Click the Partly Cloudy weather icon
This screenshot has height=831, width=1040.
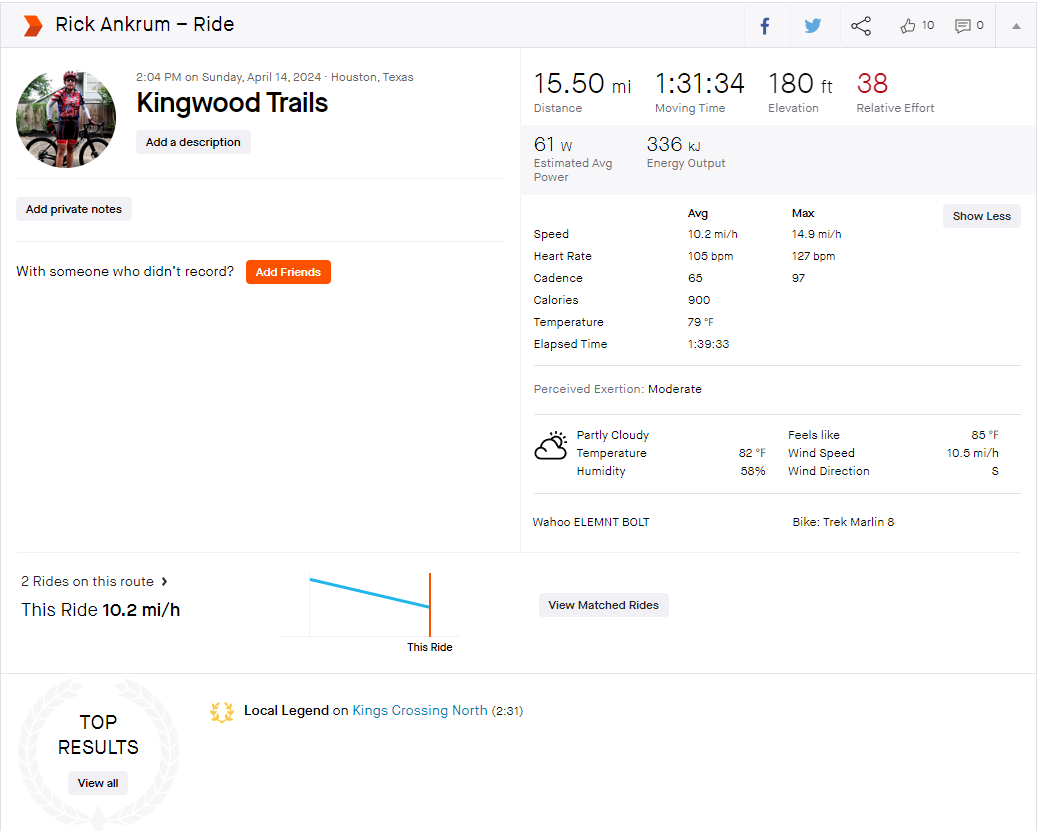(x=551, y=446)
